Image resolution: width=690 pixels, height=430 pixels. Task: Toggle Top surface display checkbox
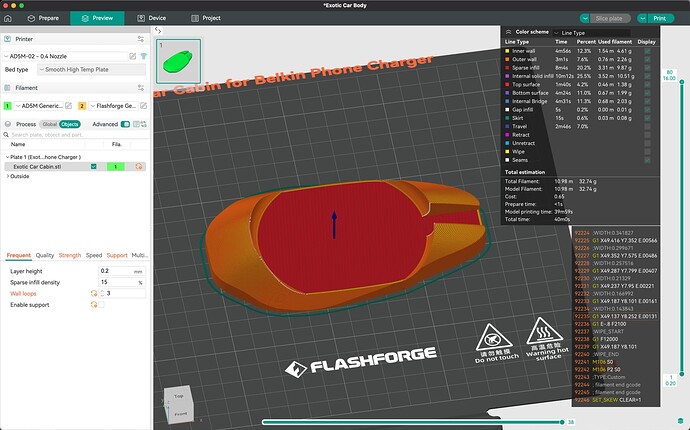[647, 85]
